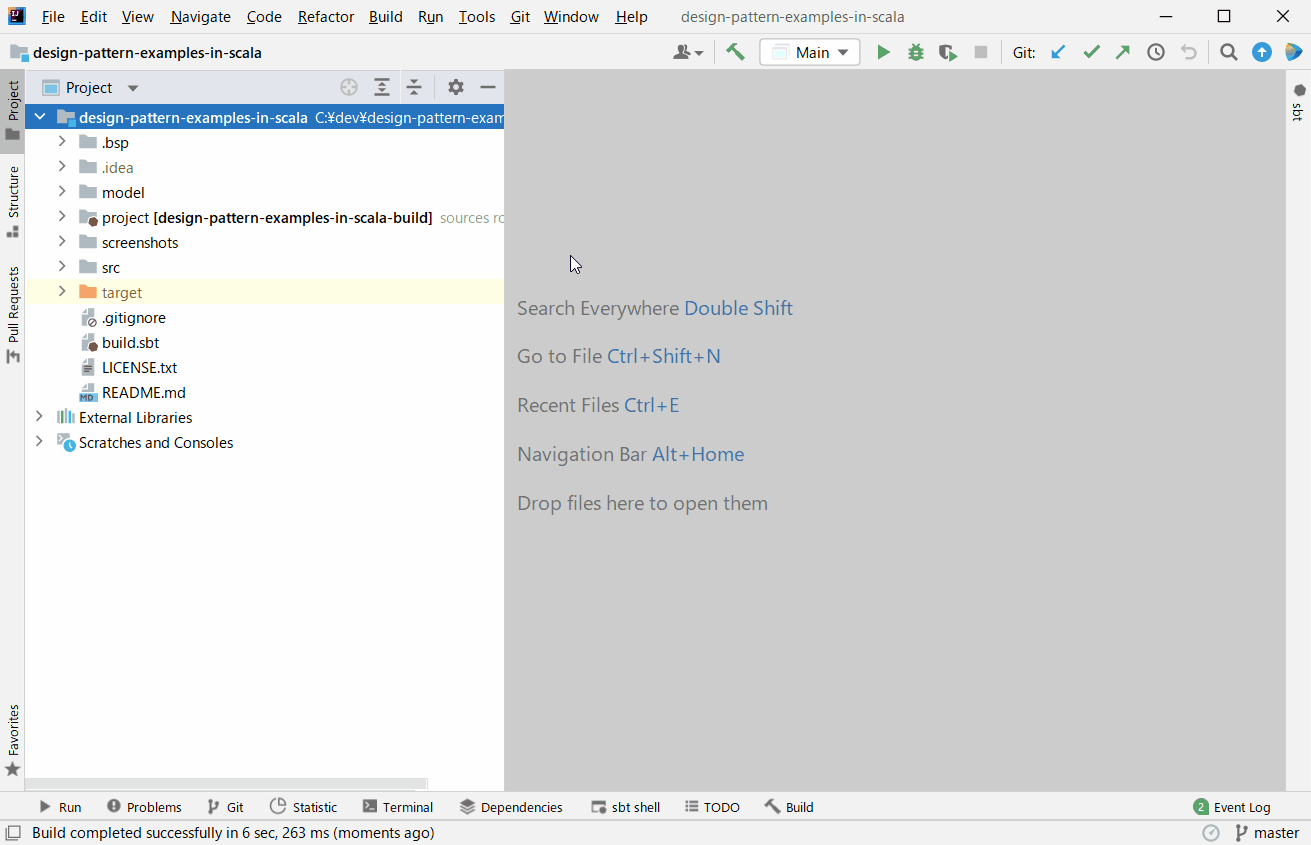This screenshot has height=845, width=1311.
Task: Click the IDE update blue arrow icon
Action: (x=1262, y=52)
